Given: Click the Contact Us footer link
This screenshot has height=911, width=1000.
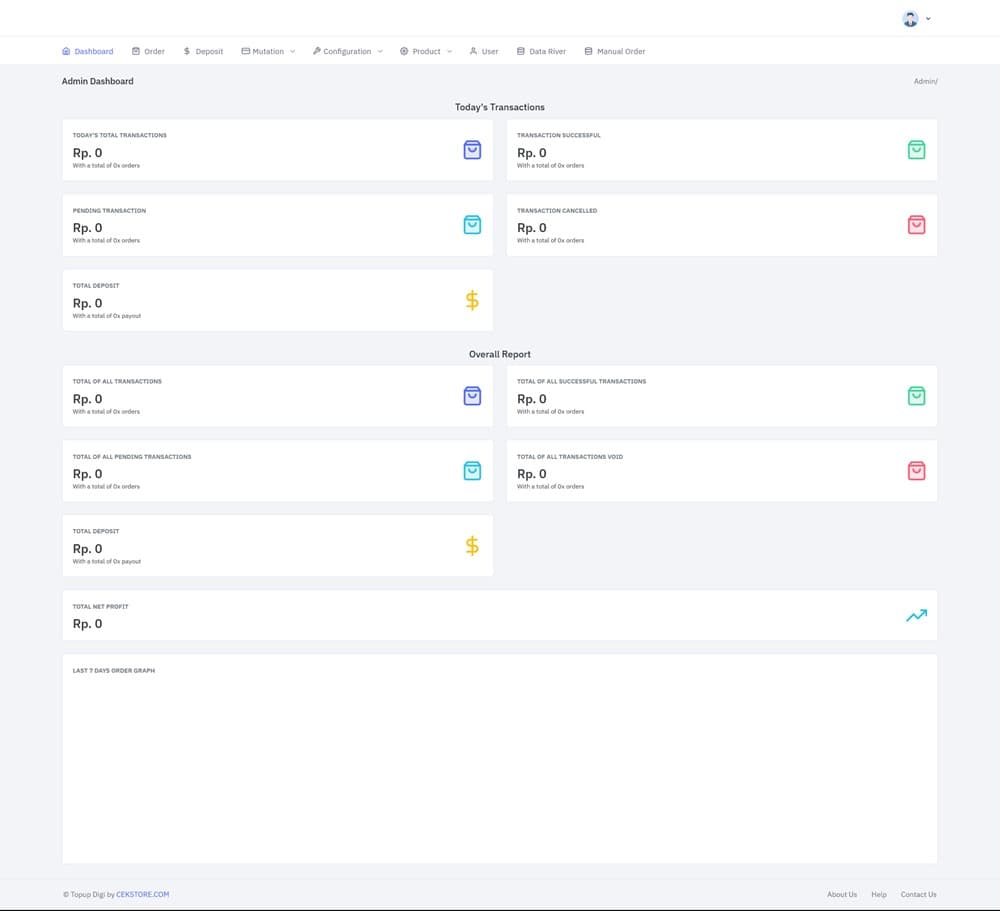Looking at the screenshot, I should (x=918, y=895).
